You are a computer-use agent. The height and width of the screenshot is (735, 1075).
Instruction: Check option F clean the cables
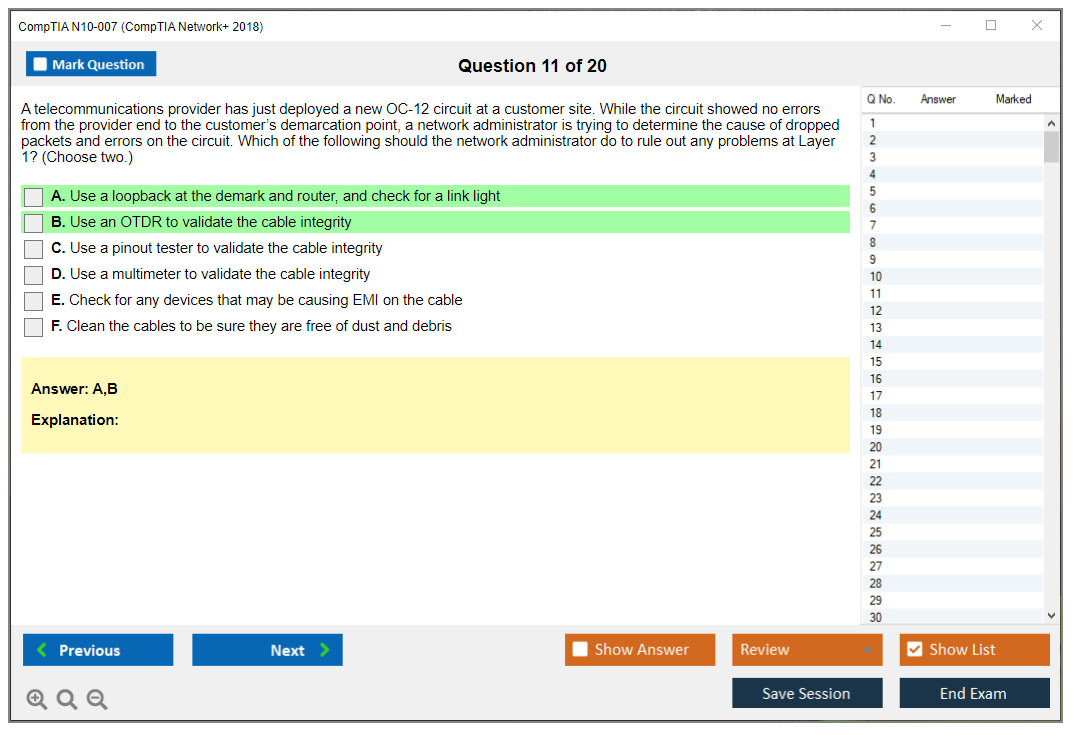click(x=34, y=327)
